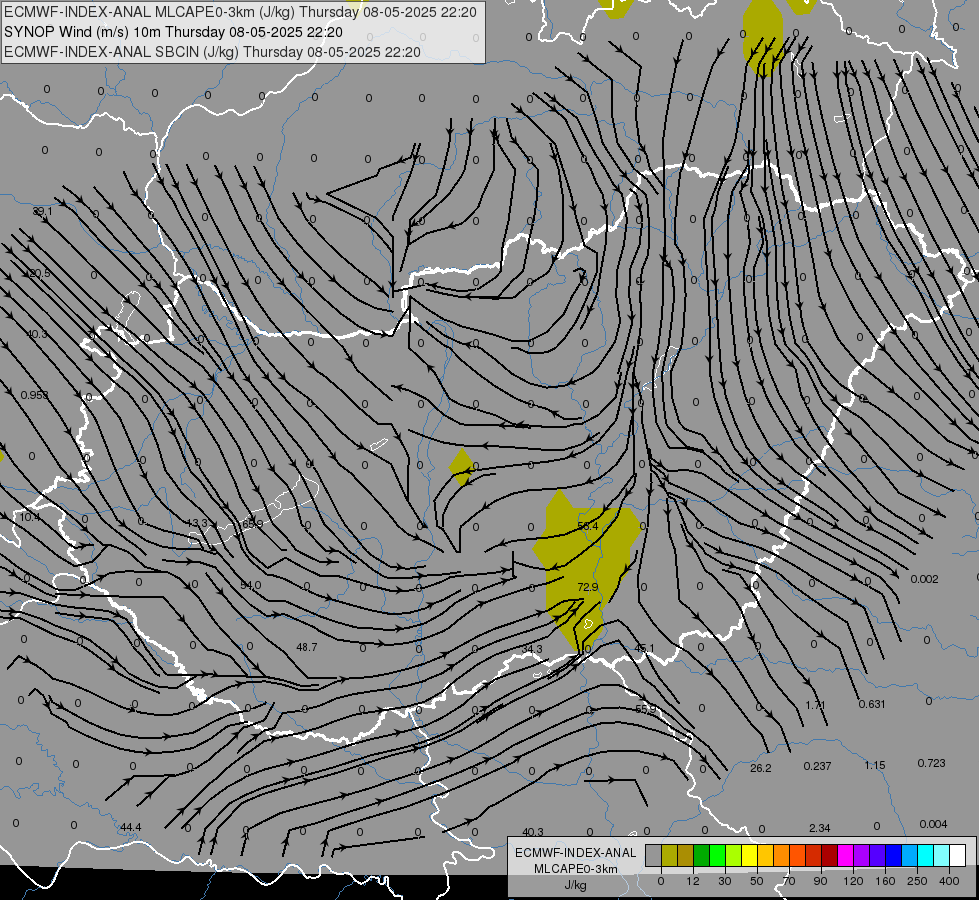Click the cyan legend swatch
This screenshot has height=900, width=979.
click(x=927, y=855)
